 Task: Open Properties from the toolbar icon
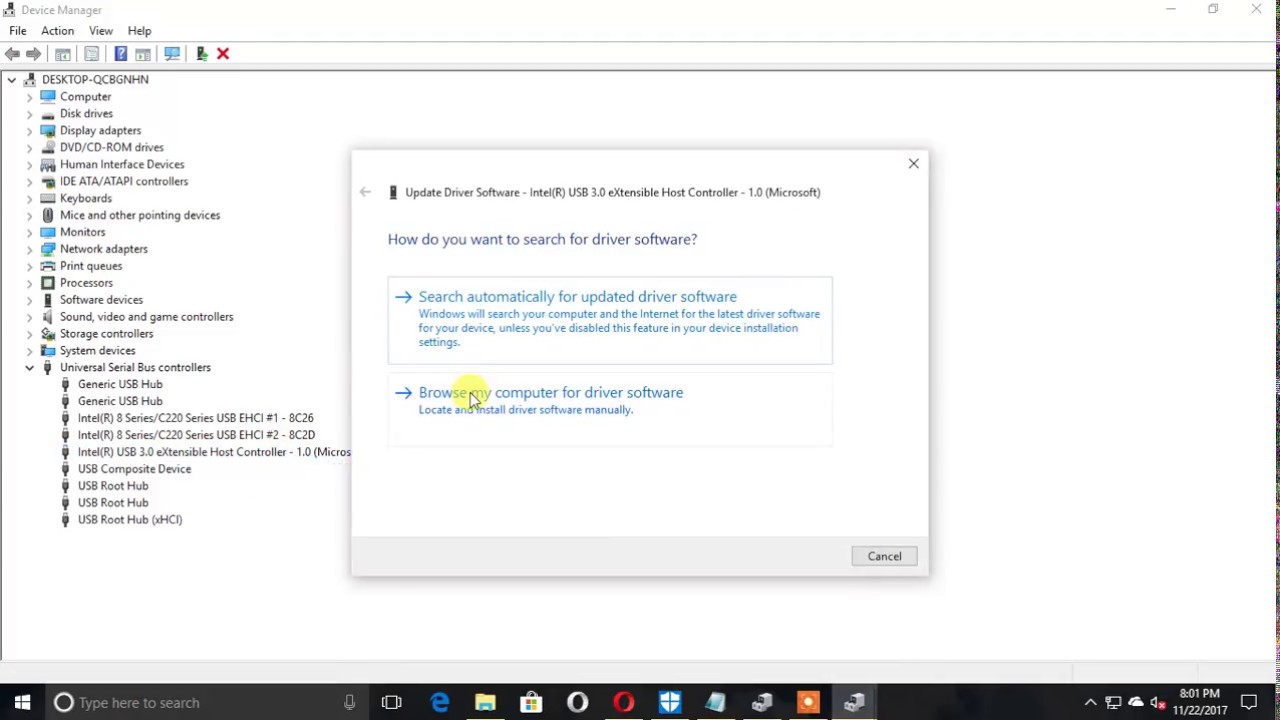[x=92, y=54]
